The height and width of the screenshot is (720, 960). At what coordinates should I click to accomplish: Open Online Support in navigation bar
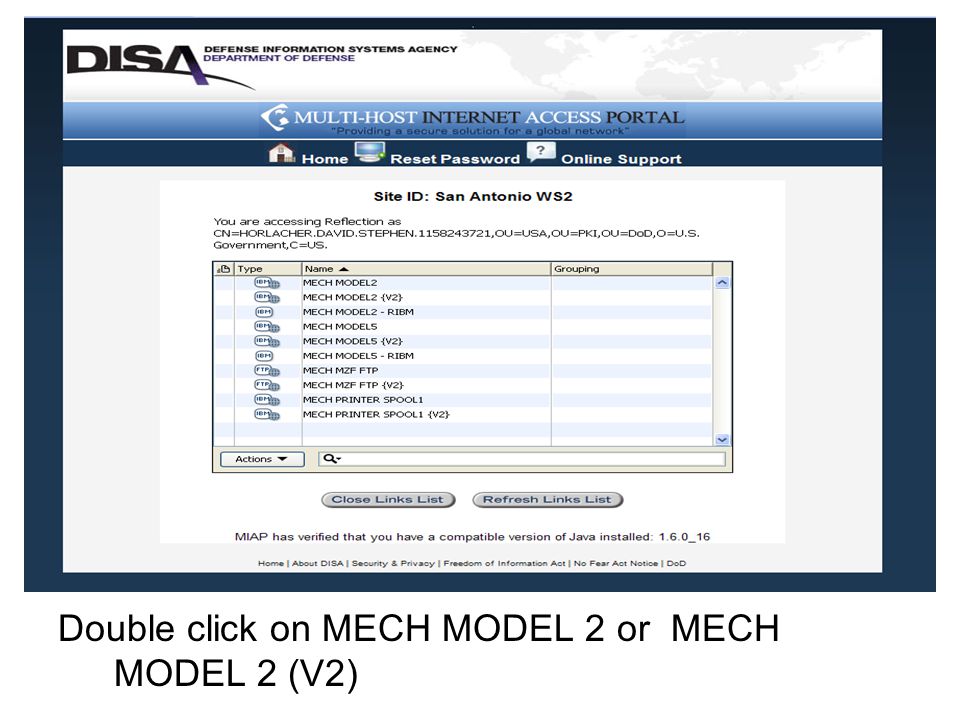click(x=621, y=159)
